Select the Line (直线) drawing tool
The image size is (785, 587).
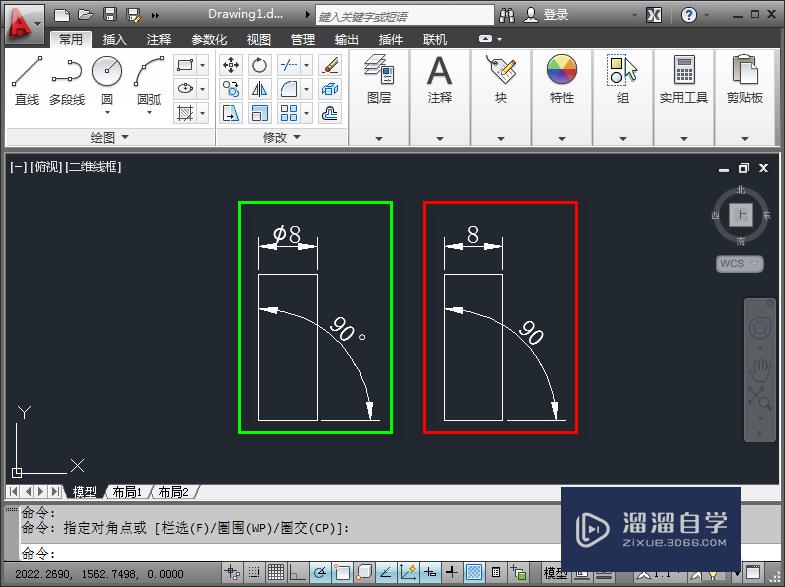27,80
